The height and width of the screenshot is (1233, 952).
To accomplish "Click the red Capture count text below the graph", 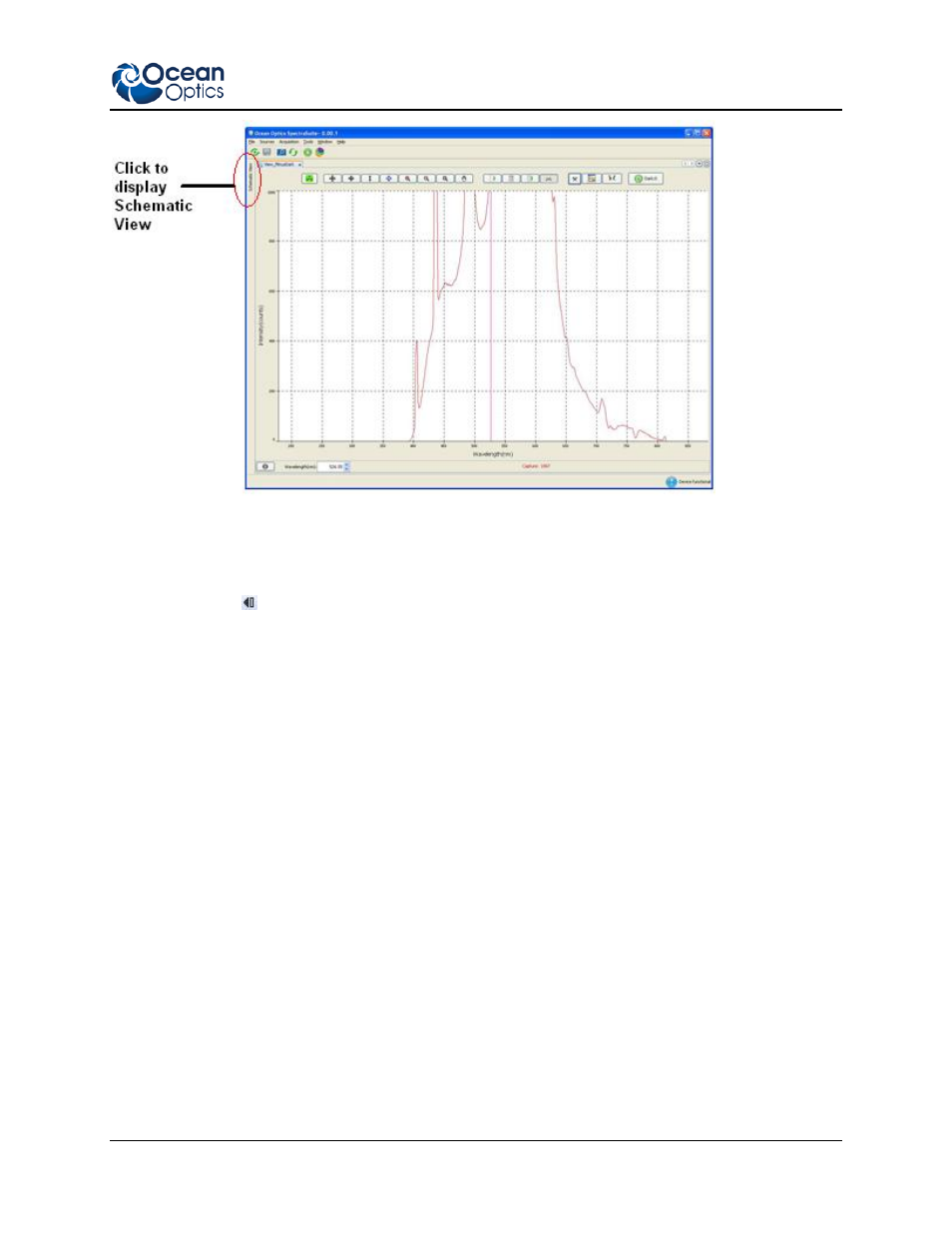I will coord(537,466).
